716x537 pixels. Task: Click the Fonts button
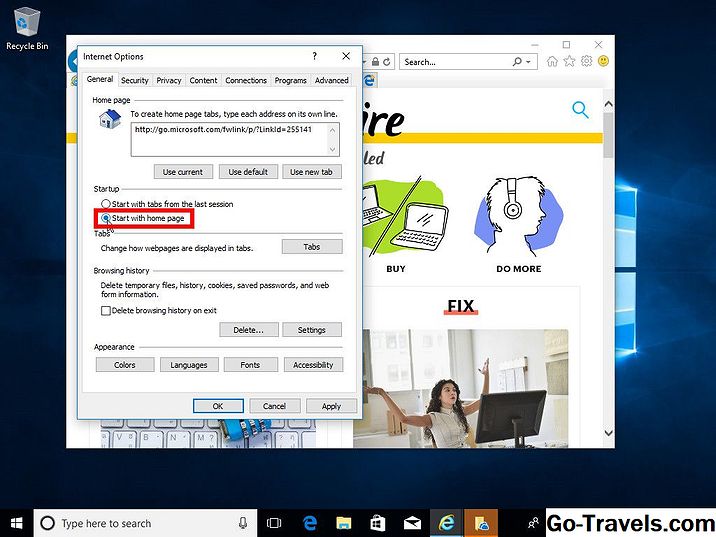(250, 365)
